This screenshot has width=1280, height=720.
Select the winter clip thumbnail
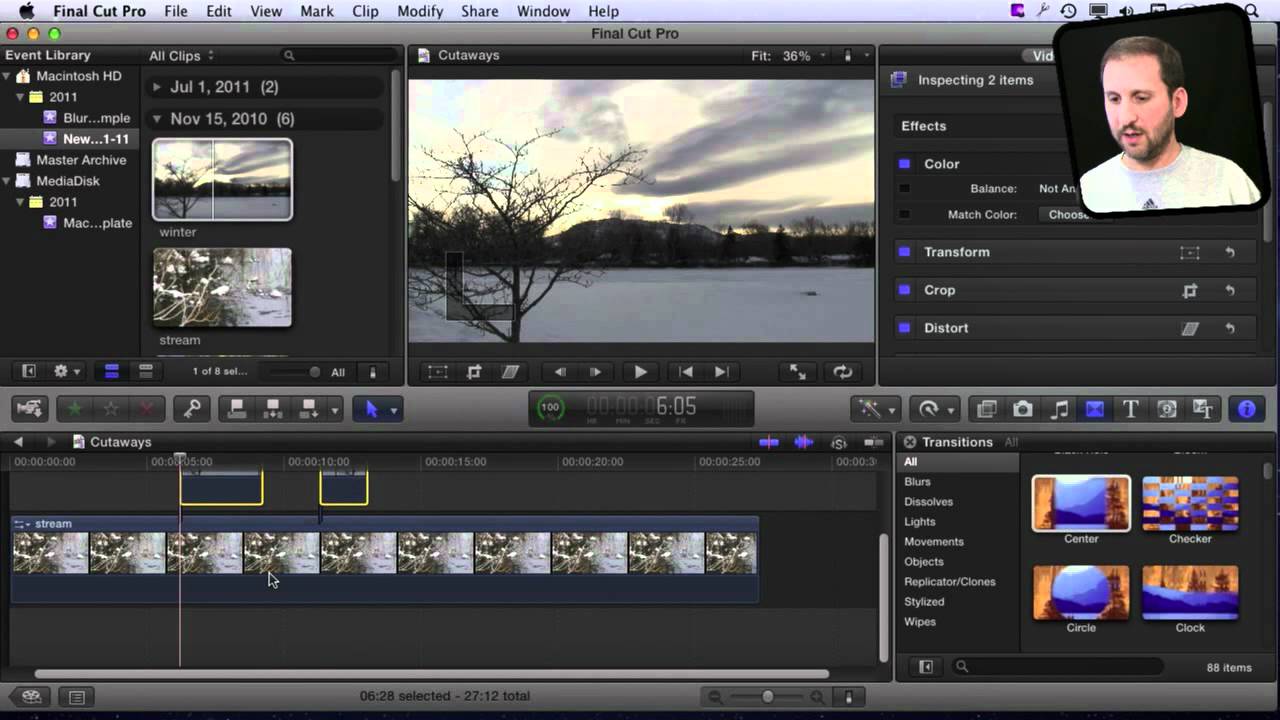[222, 179]
